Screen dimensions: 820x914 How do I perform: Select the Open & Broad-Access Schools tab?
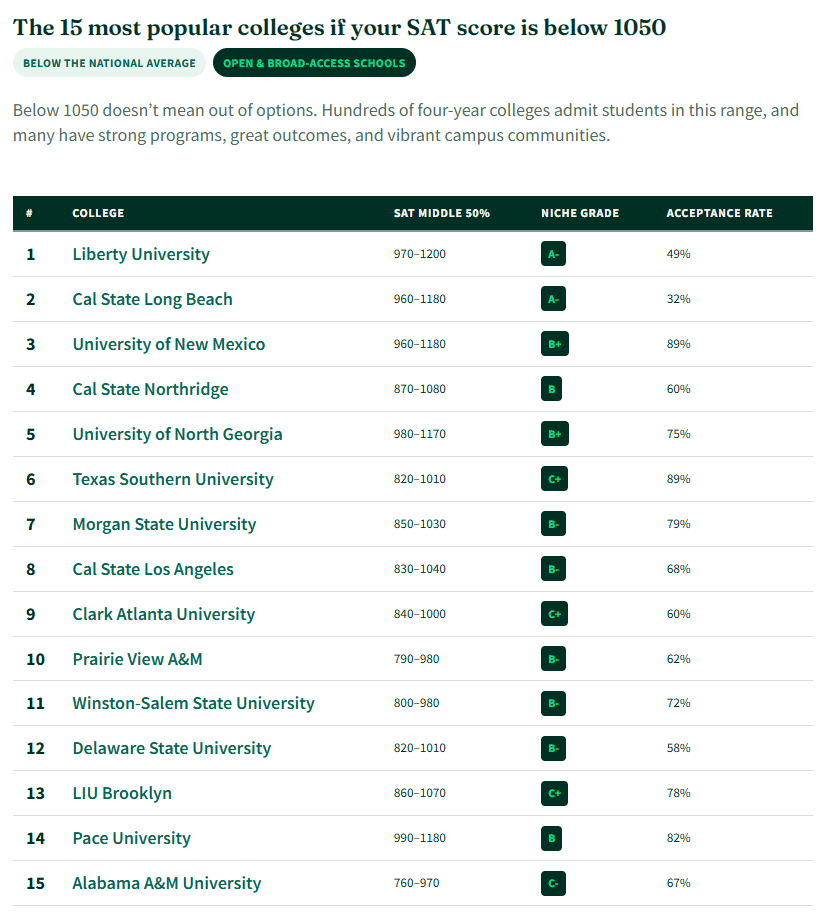click(x=314, y=63)
